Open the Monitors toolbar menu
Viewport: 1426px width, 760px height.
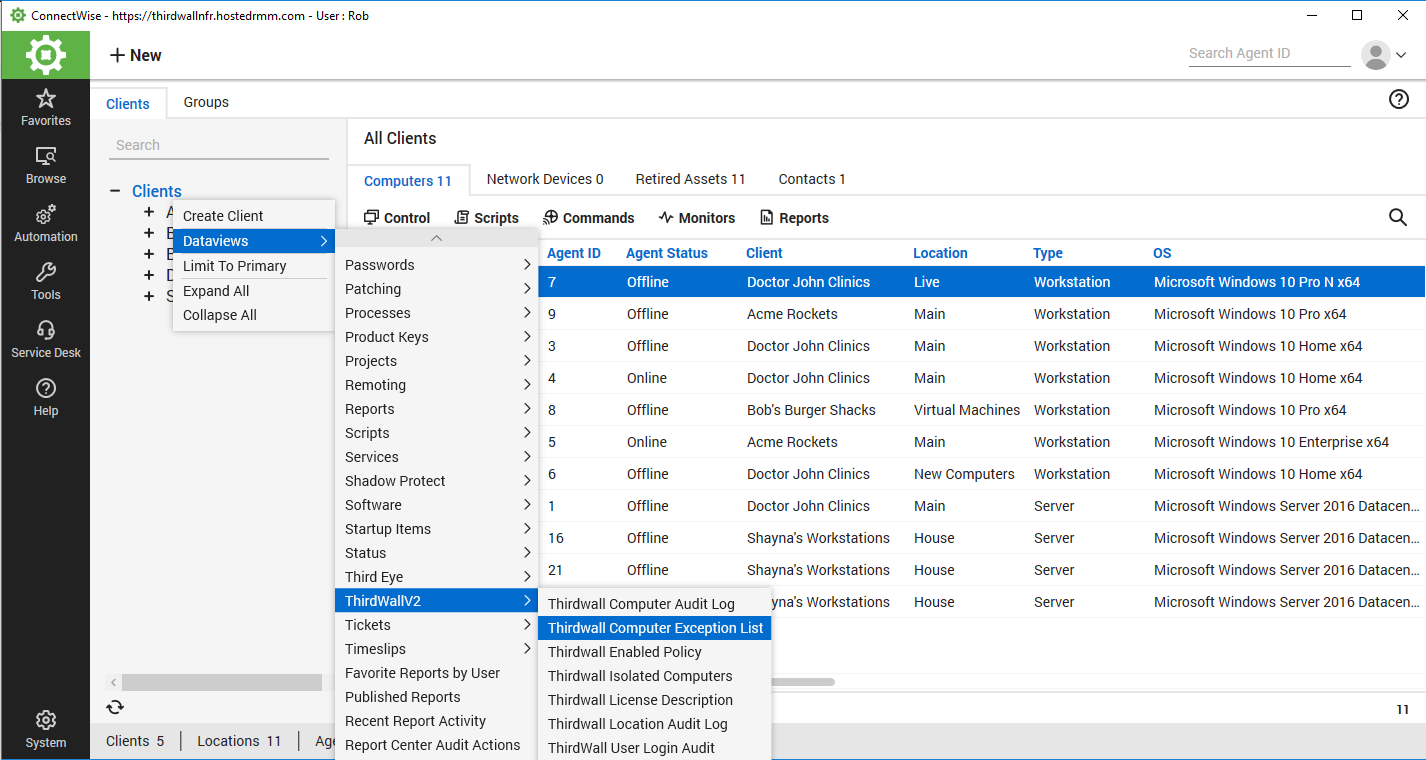(x=696, y=218)
